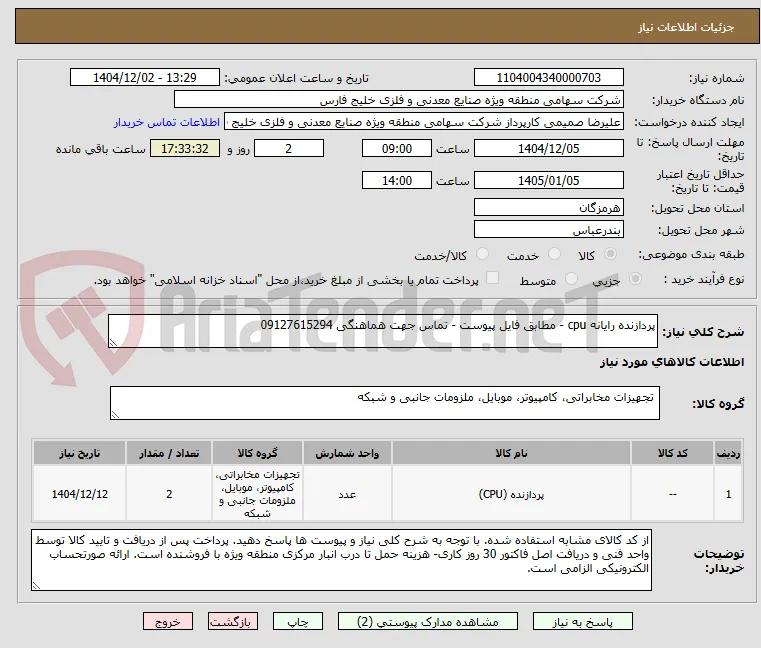Select the 'خدمت' radio button
Image resolution: width=761 pixels, height=648 pixels.
click(554, 254)
